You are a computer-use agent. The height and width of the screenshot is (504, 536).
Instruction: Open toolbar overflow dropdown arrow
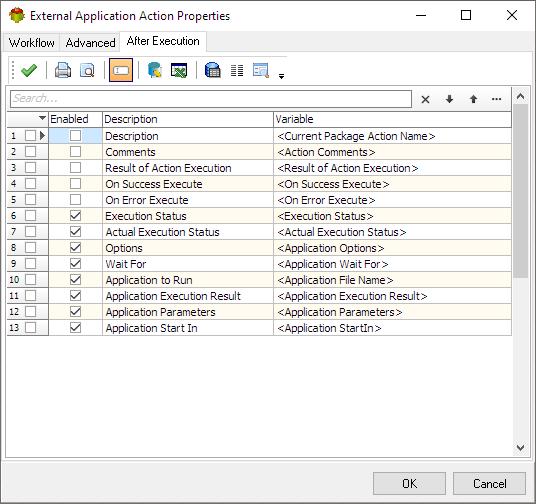click(281, 76)
